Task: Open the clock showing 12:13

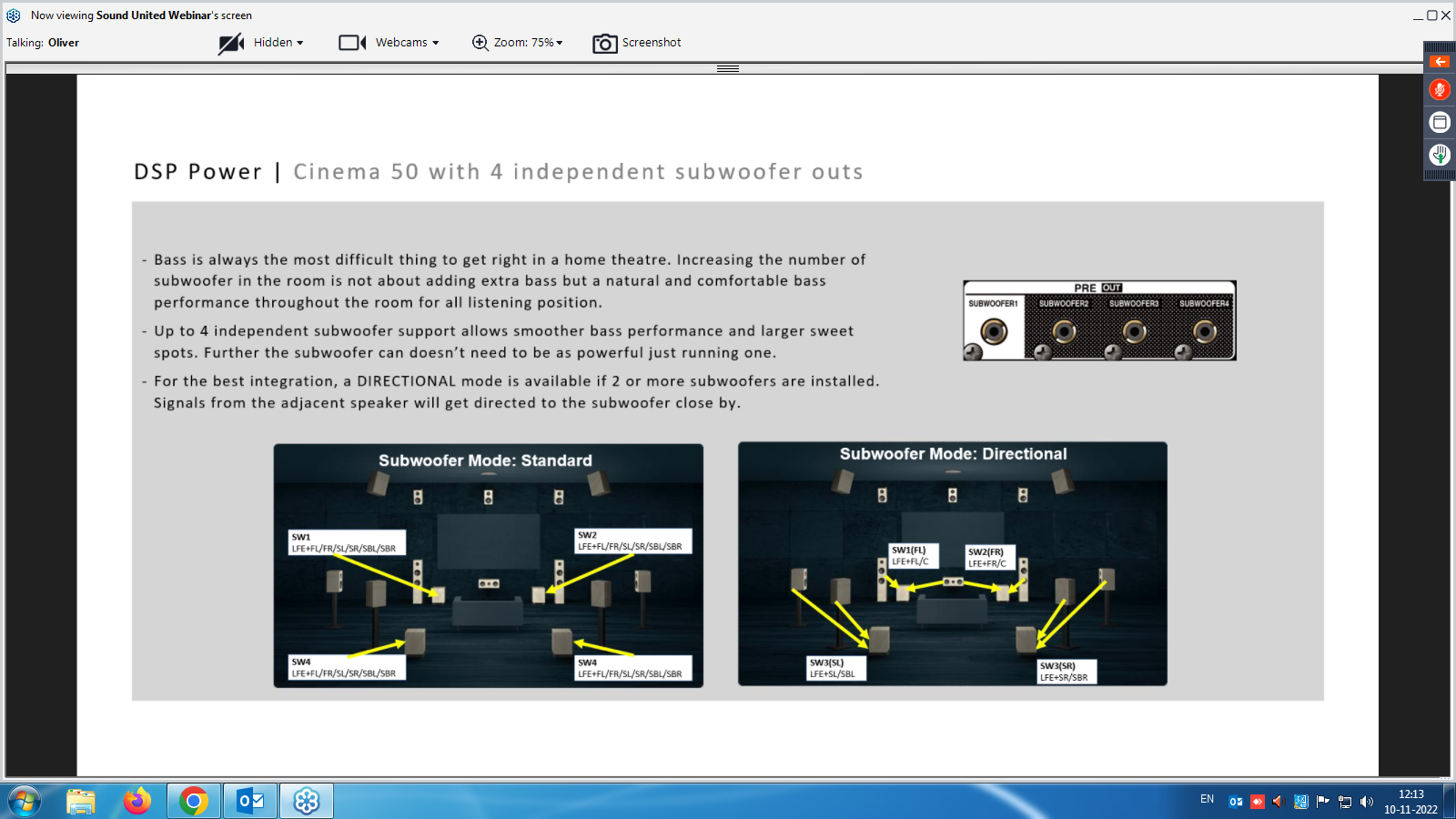Action: pyautogui.click(x=1411, y=802)
